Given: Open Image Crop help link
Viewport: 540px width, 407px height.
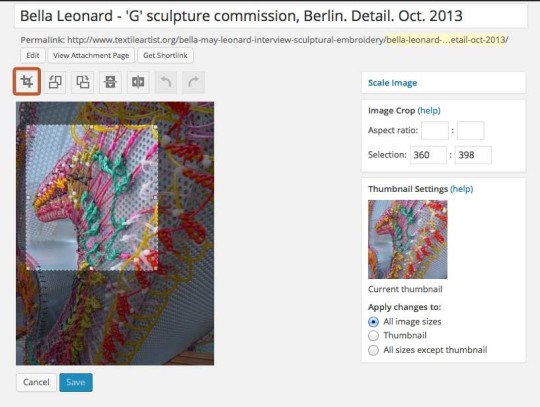Looking at the screenshot, I should click(x=429, y=111).
